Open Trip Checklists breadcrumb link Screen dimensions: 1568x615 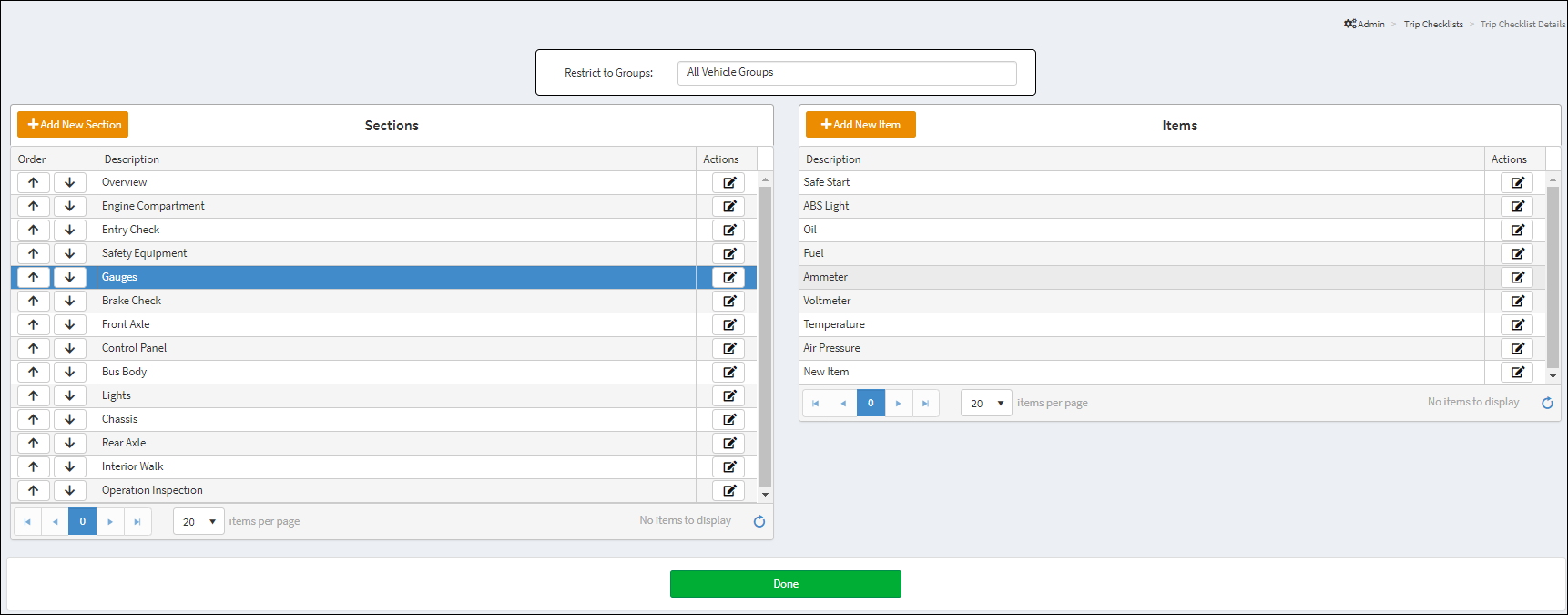(1433, 25)
